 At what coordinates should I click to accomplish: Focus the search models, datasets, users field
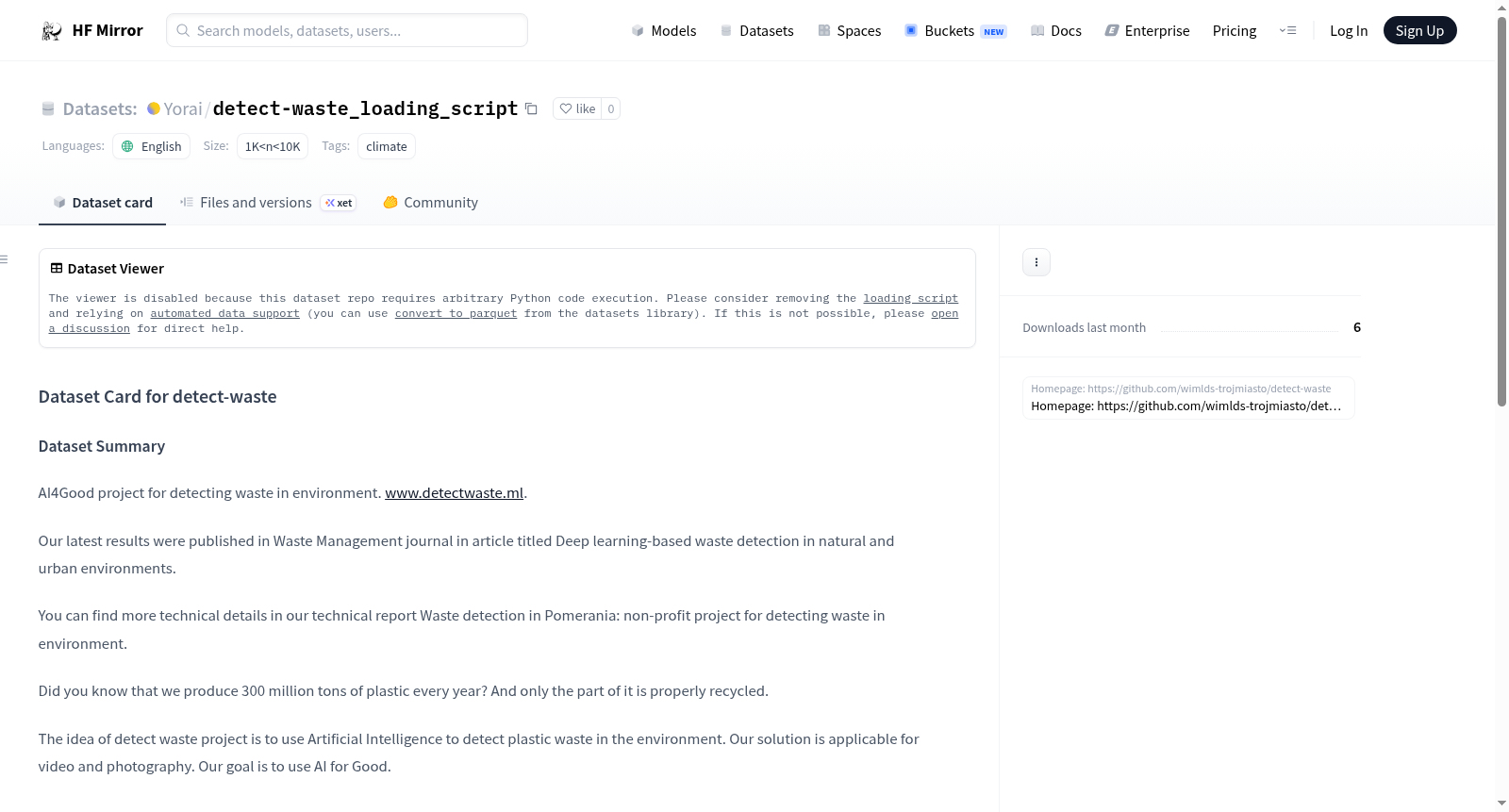pos(347,30)
